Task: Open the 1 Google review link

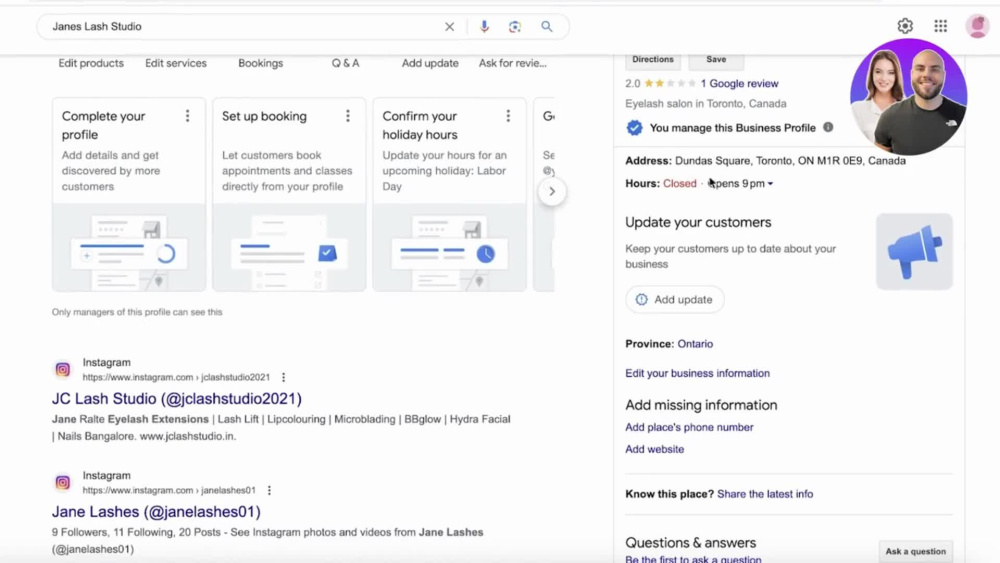Action: pos(739,84)
